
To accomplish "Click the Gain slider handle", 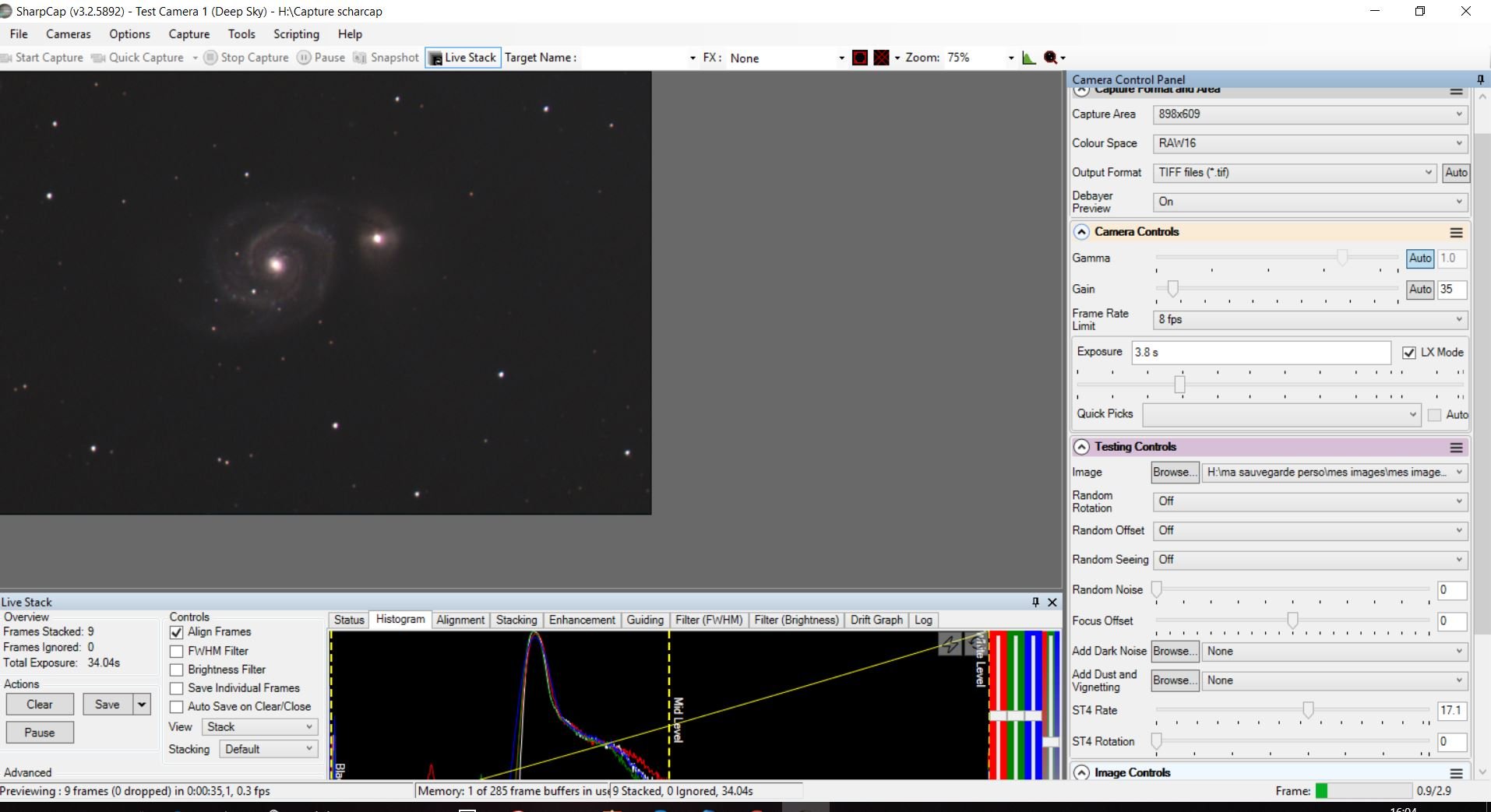I will (x=1172, y=289).
